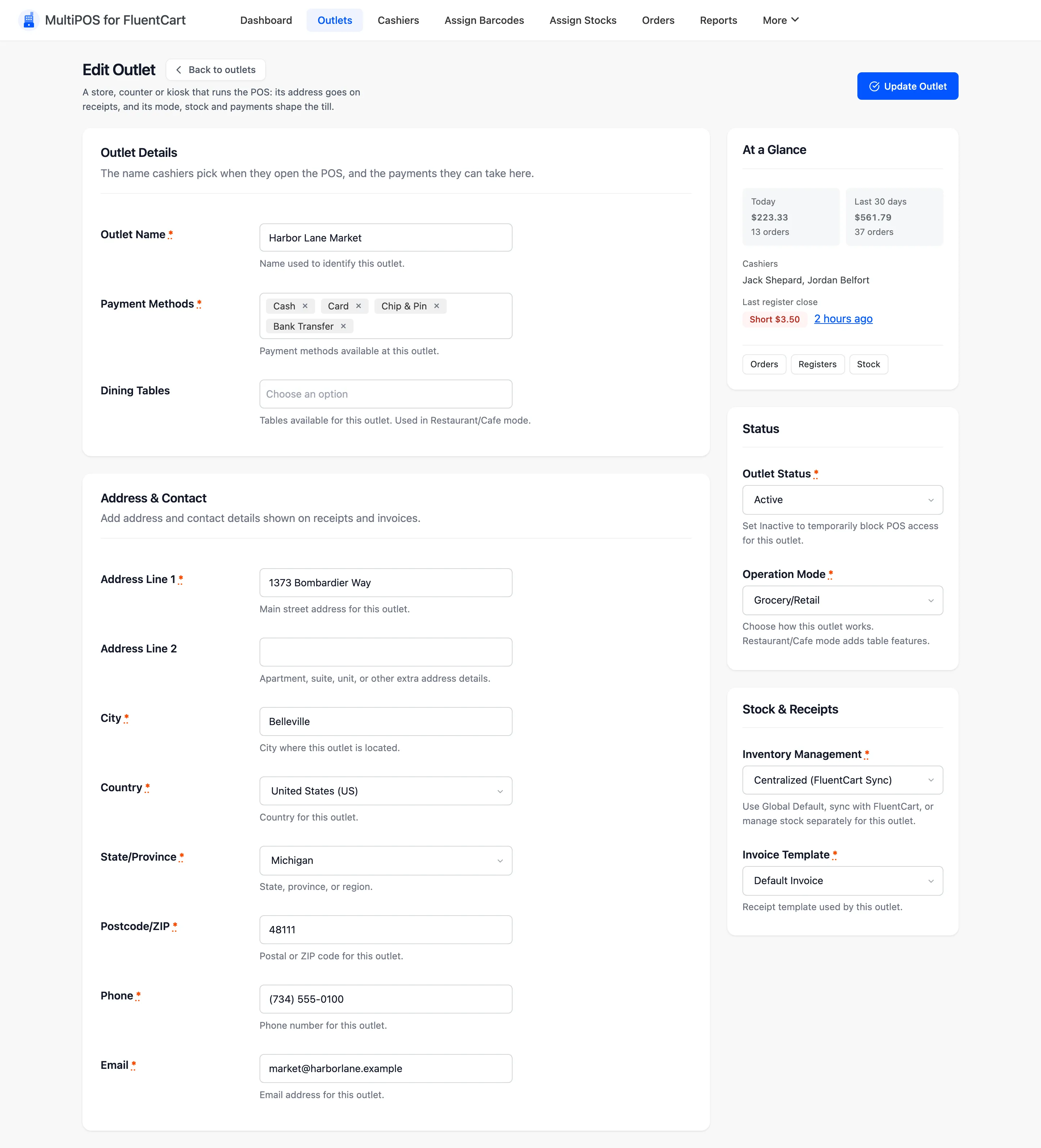Open the Dining Tables dropdown

point(386,394)
